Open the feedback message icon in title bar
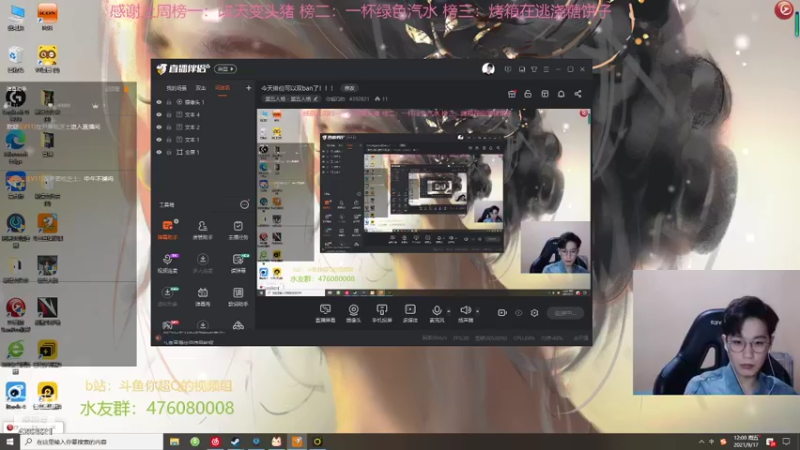 point(508,69)
